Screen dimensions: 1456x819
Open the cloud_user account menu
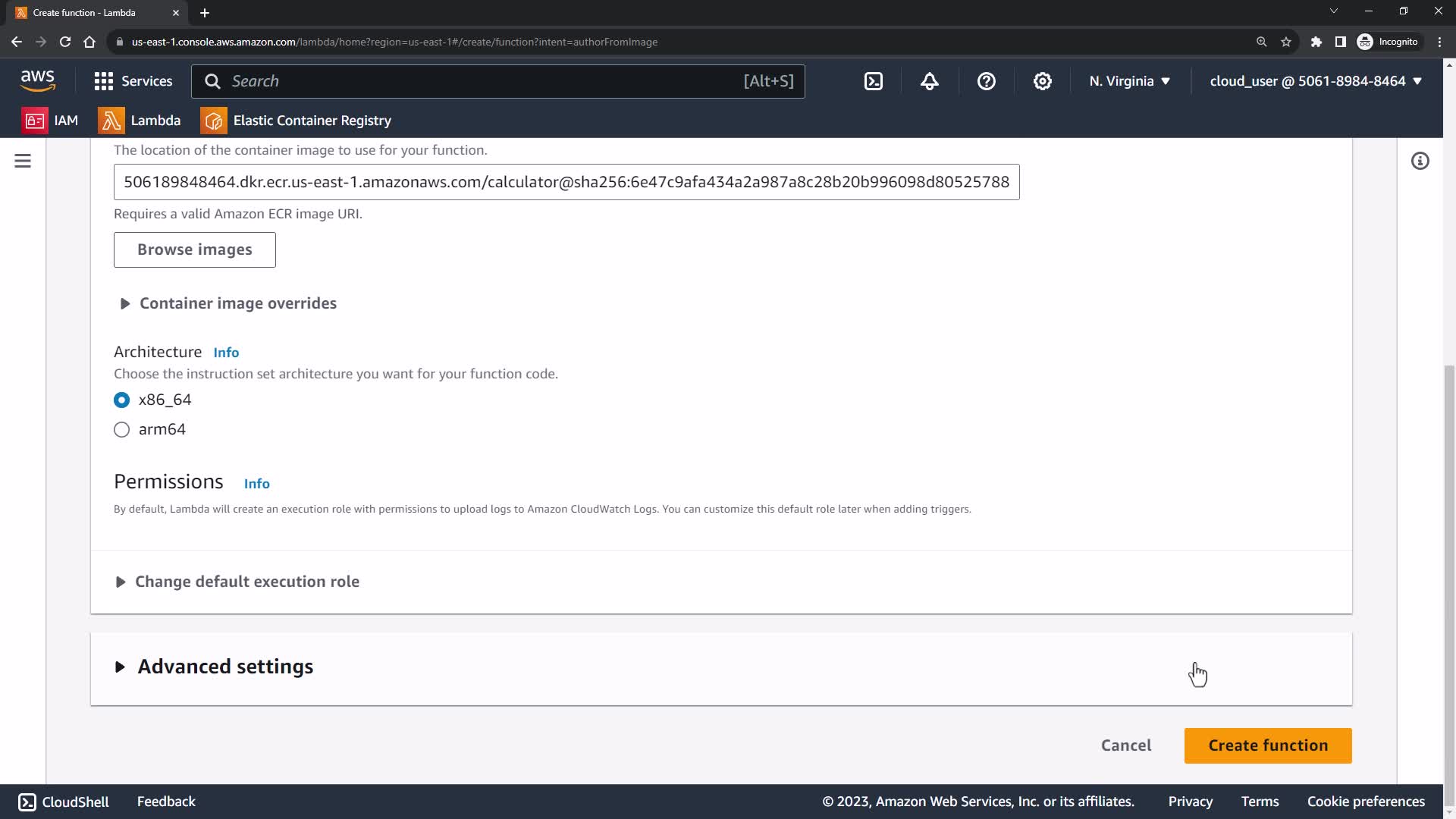[x=1315, y=81]
